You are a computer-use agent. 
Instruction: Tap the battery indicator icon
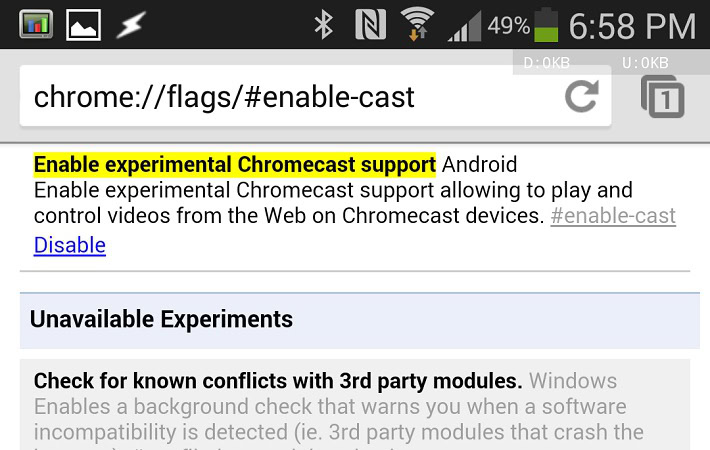point(545,24)
